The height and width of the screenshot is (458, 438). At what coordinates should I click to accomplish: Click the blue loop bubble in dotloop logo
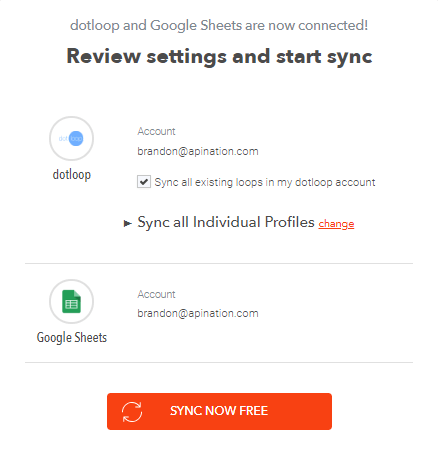[76, 138]
